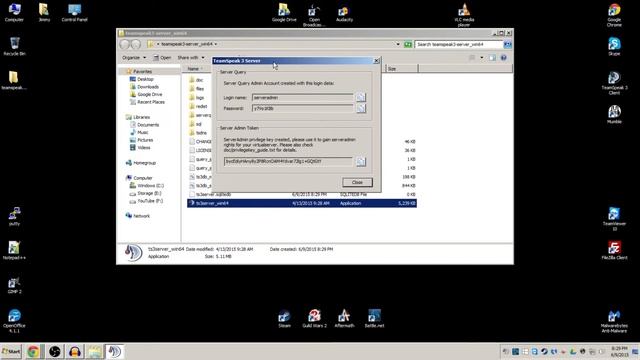The width and height of the screenshot is (640, 360).
Task: Click the green refresh button by address bar
Action: 408,44
